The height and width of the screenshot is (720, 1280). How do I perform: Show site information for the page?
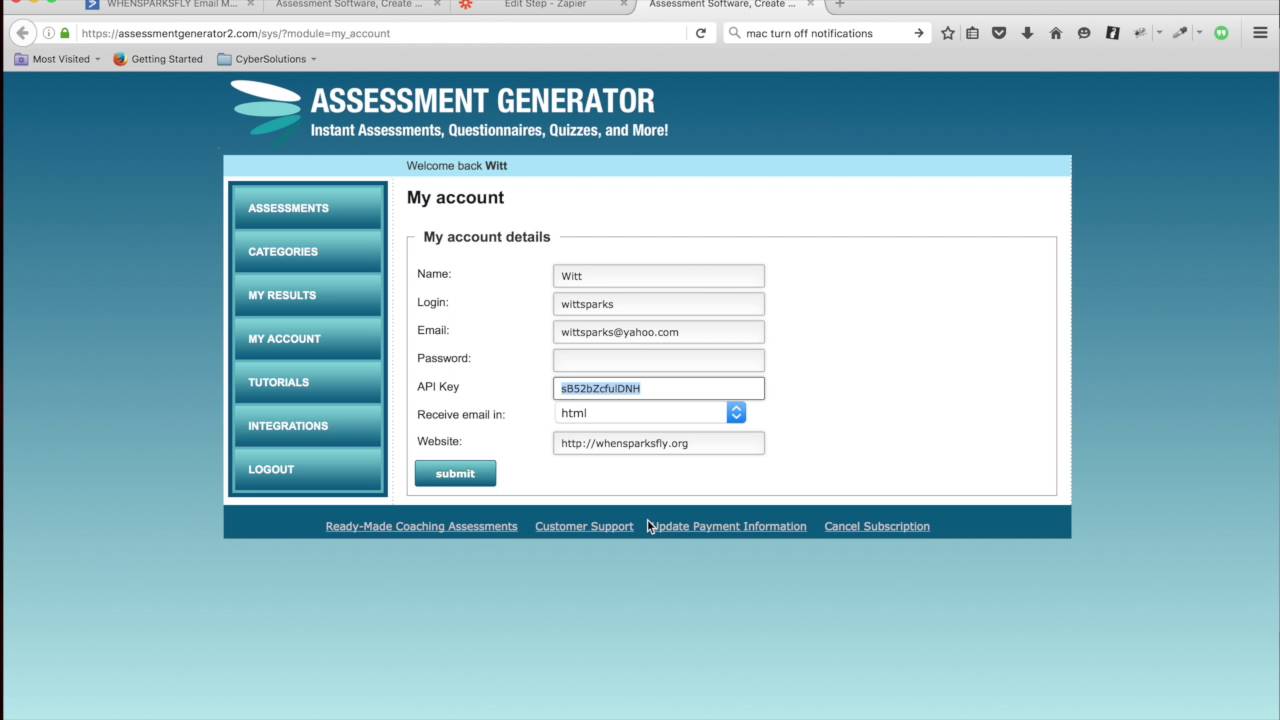(48, 33)
